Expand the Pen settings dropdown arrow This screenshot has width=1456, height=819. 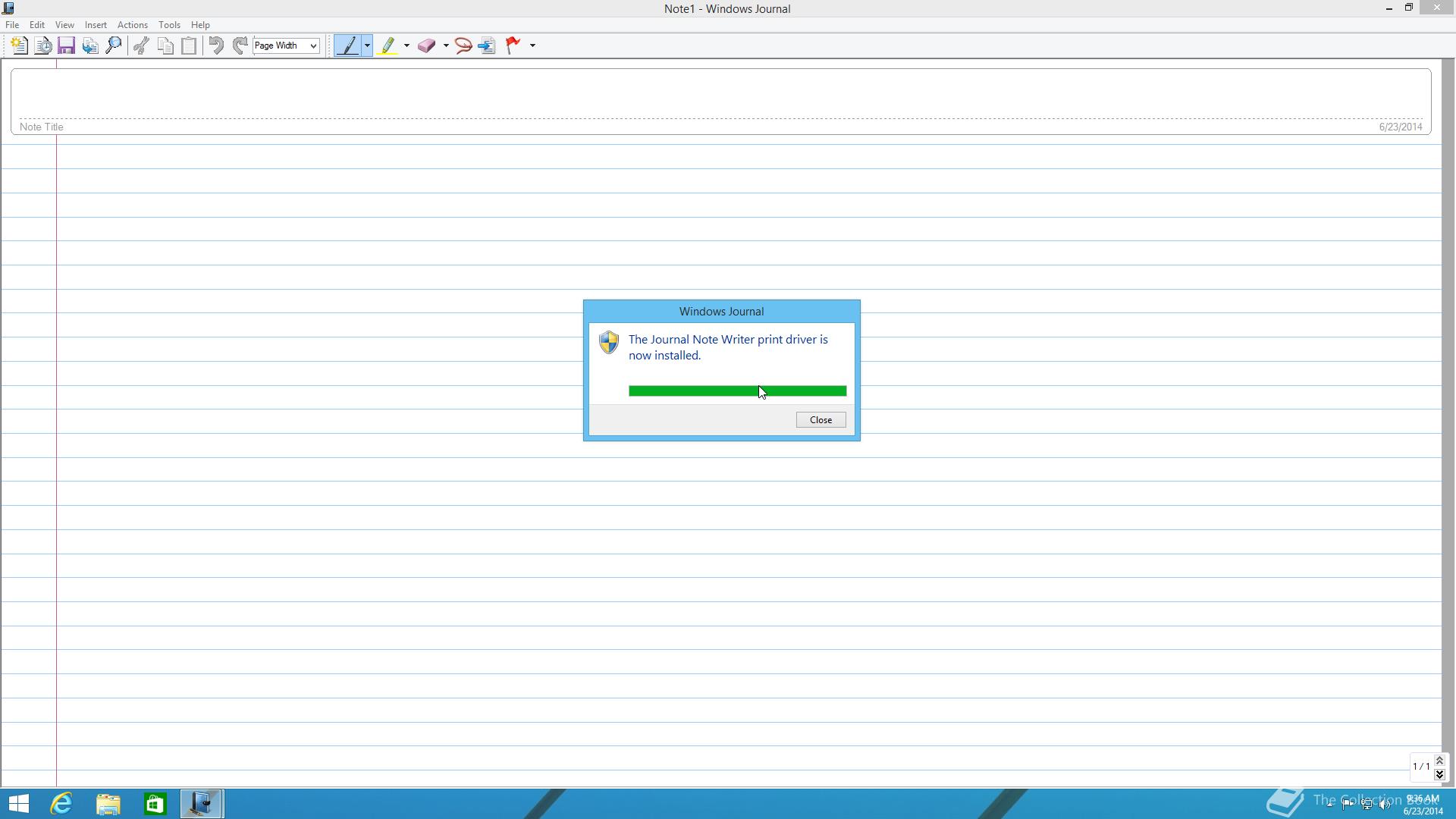[x=367, y=45]
